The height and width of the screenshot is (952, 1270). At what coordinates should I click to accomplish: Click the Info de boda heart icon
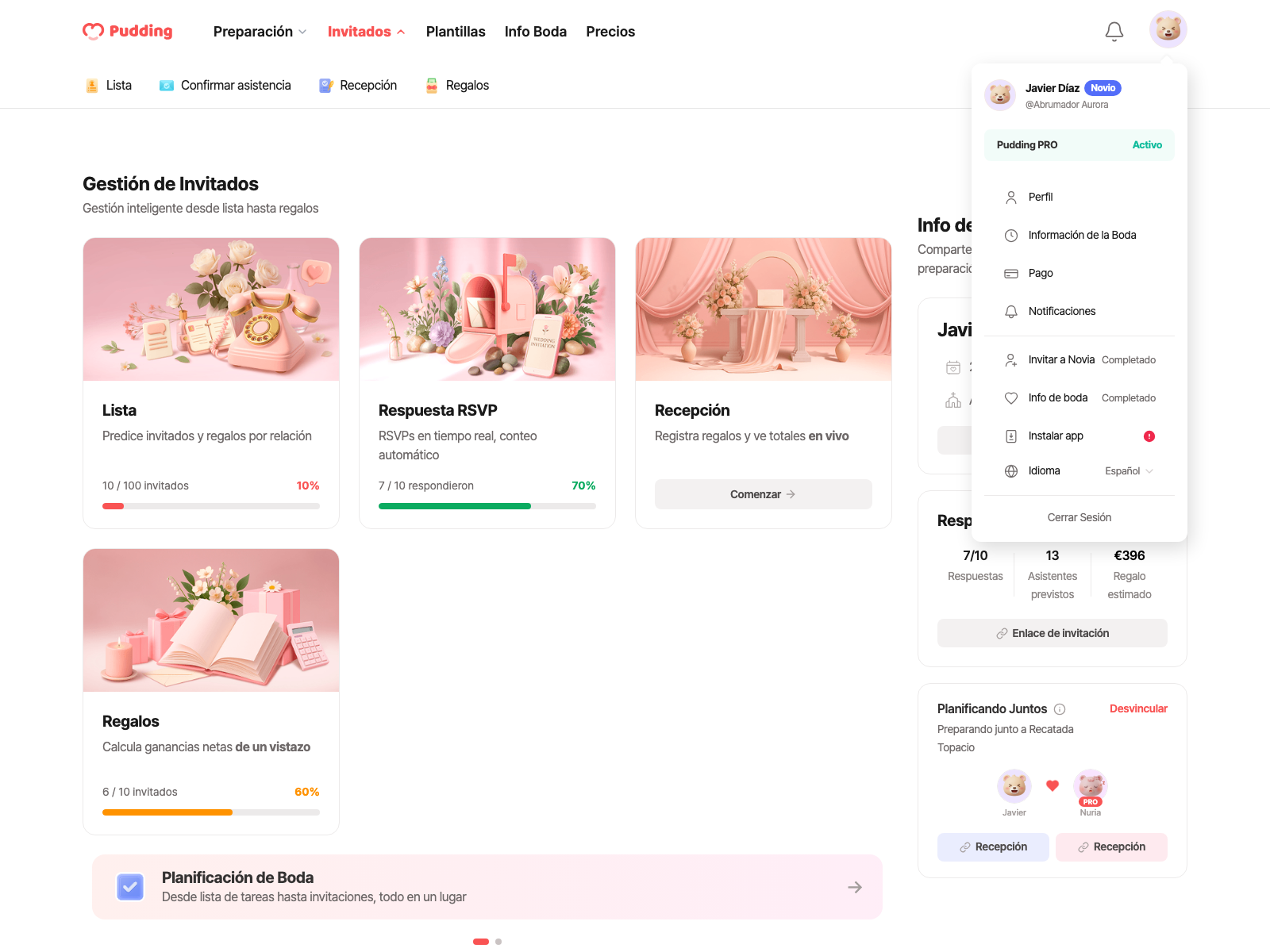(1011, 398)
